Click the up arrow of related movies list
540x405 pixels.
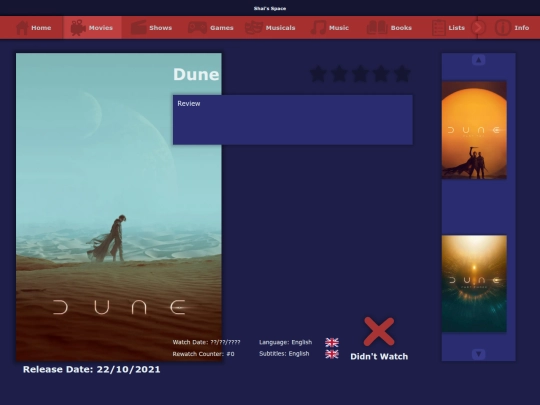tap(478, 60)
